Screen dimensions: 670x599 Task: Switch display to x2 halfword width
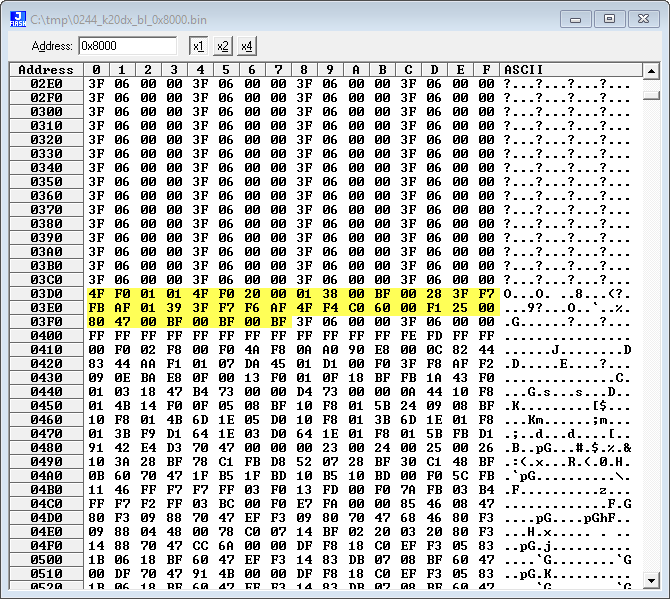click(222, 46)
